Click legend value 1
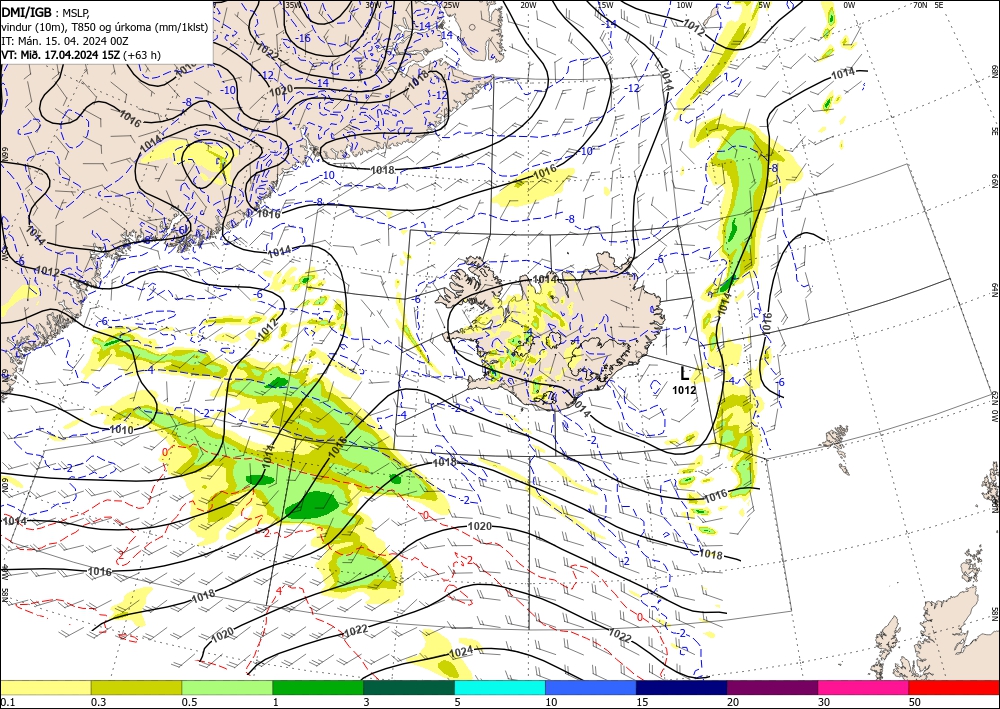Screen dimensions: 1000x709 click(276, 702)
